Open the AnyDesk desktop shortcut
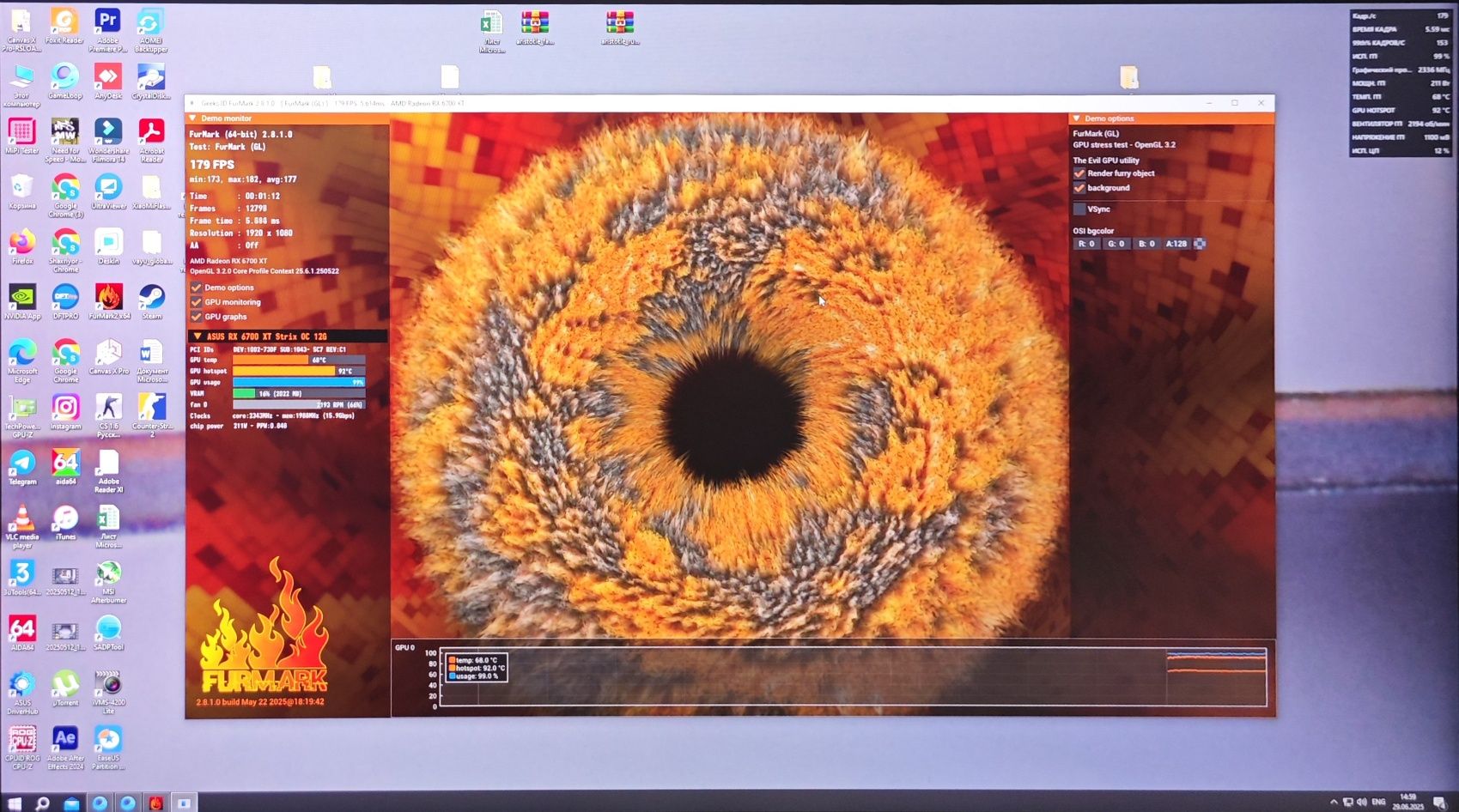 (x=107, y=81)
